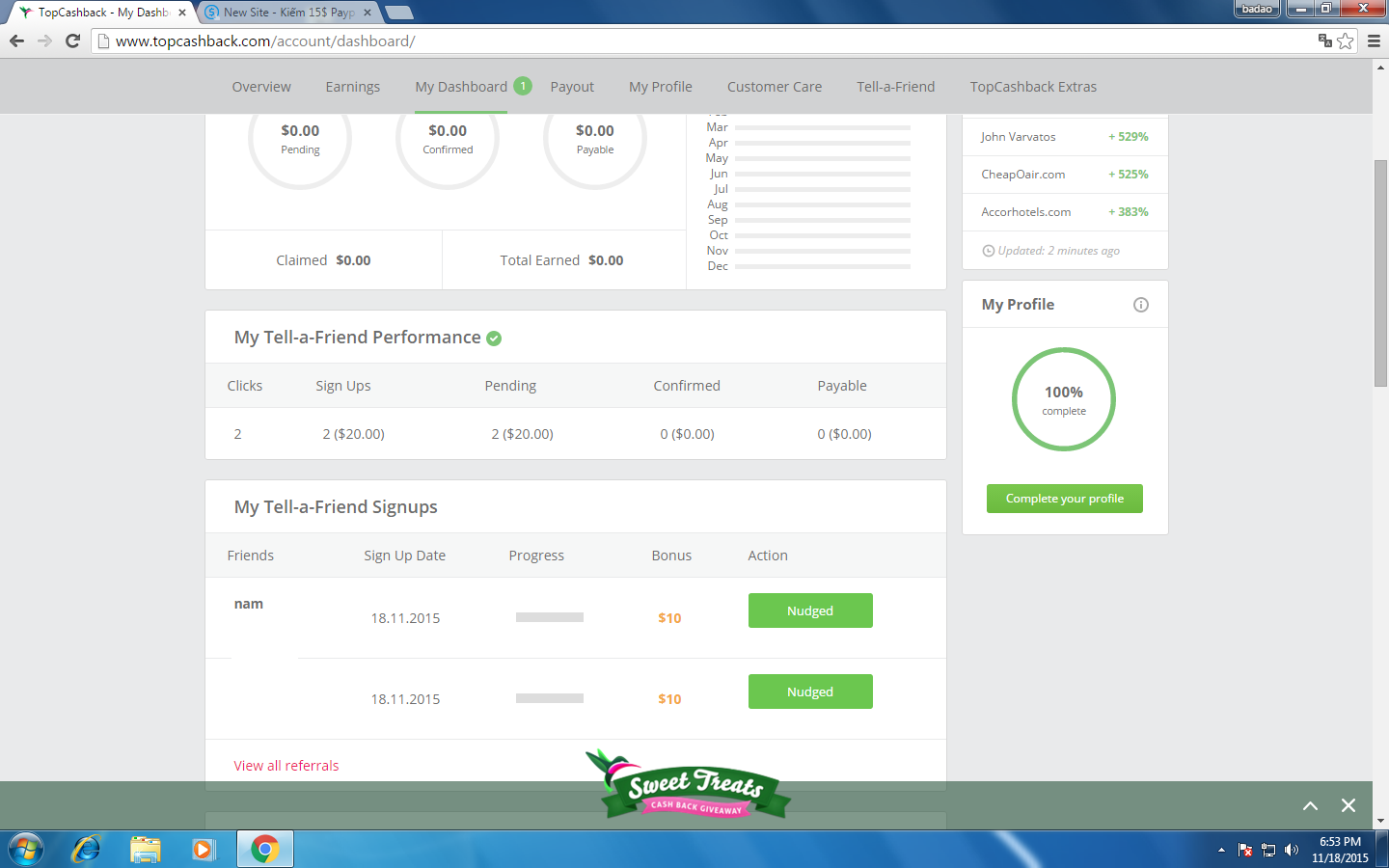Screen dimensions: 1389x868
Task: Click the Chrome taskbar icon
Action: 265,849
